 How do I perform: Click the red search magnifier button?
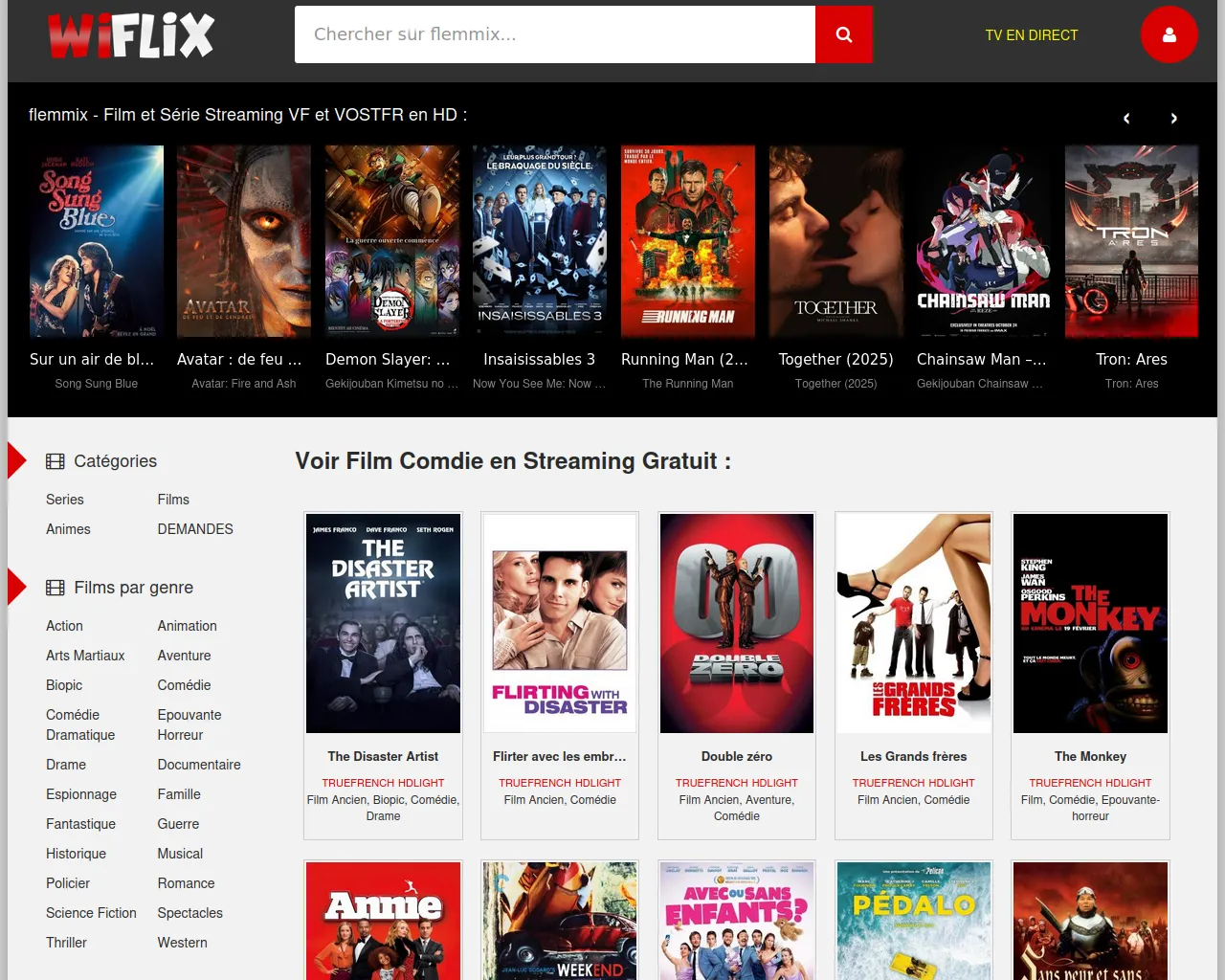[x=843, y=34]
